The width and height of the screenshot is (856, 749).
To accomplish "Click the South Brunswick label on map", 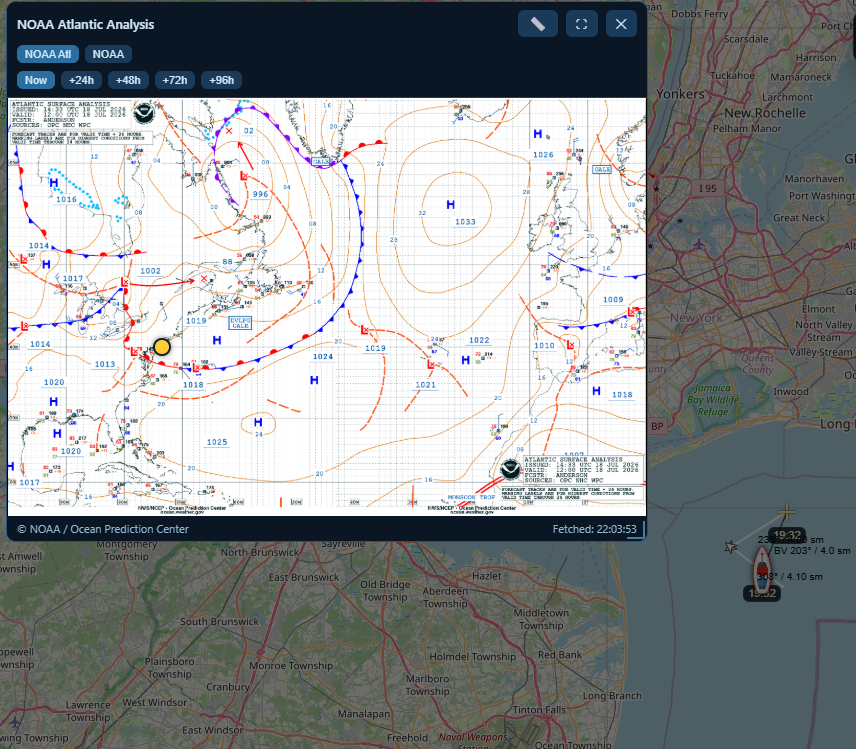I will (219, 621).
